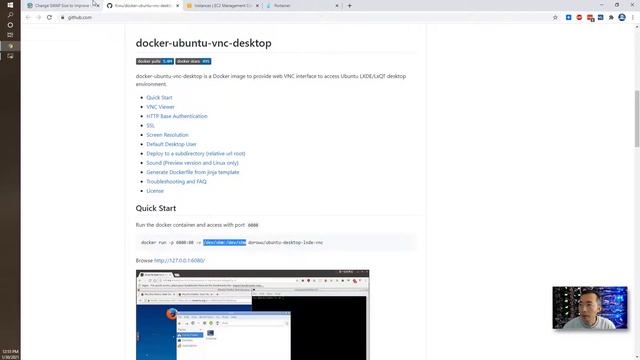Open Troubleshooting and FAQ link
The image size is (640, 360).
(x=176, y=182)
